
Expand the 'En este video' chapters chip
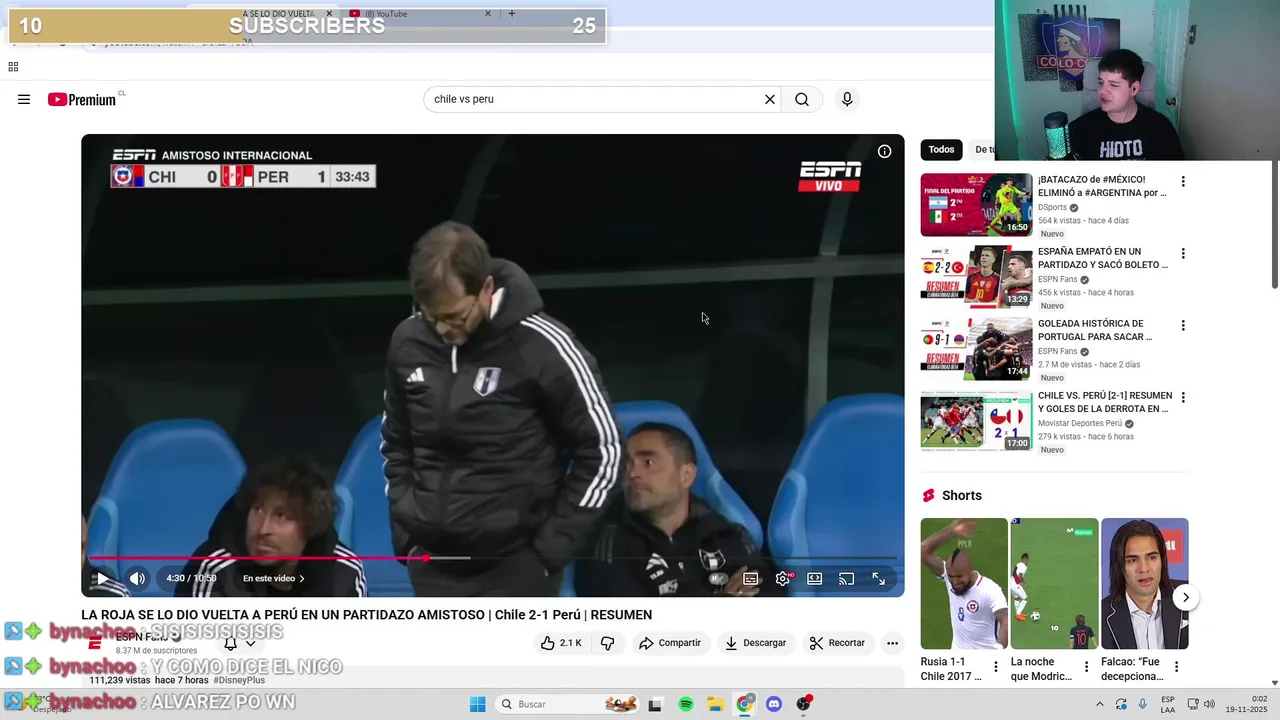point(273,578)
